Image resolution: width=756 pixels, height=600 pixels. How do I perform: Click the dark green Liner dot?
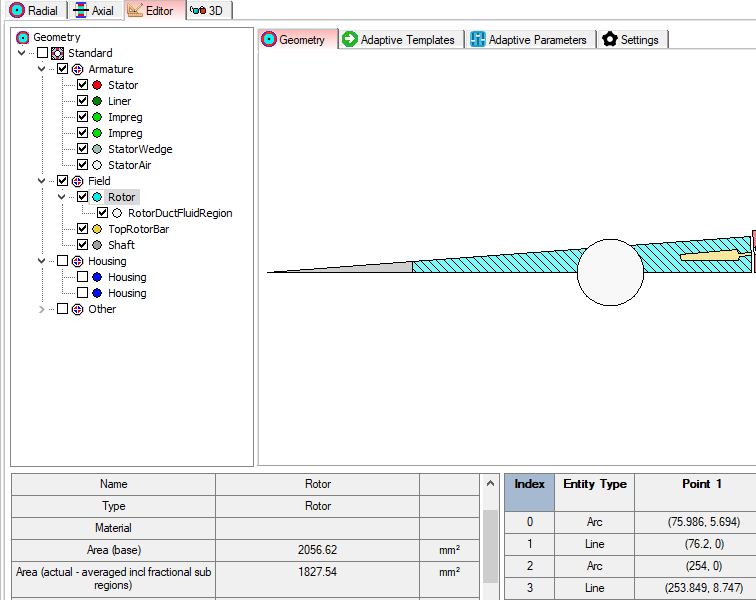click(x=97, y=101)
